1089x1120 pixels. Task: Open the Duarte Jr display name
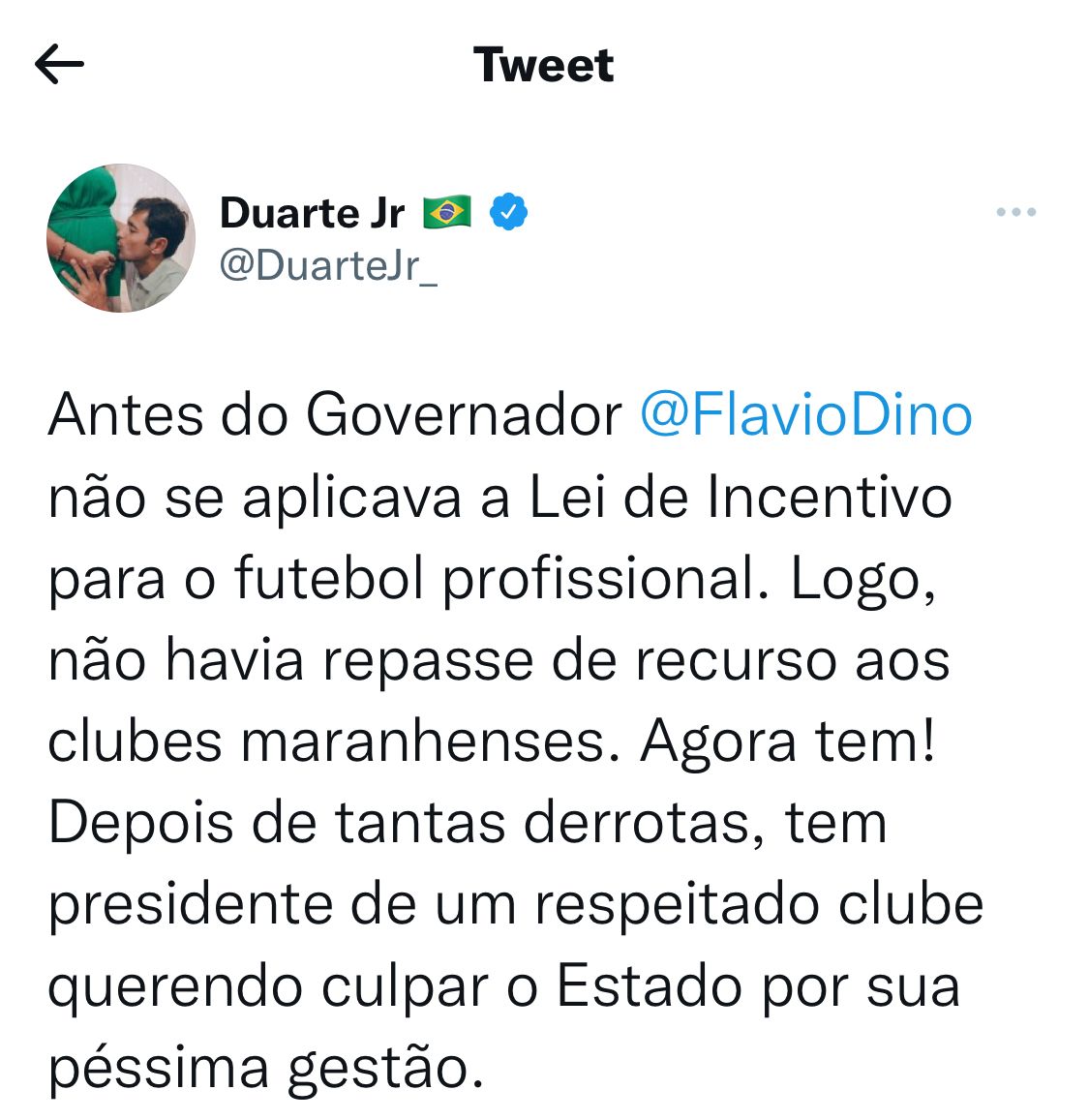(312, 213)
